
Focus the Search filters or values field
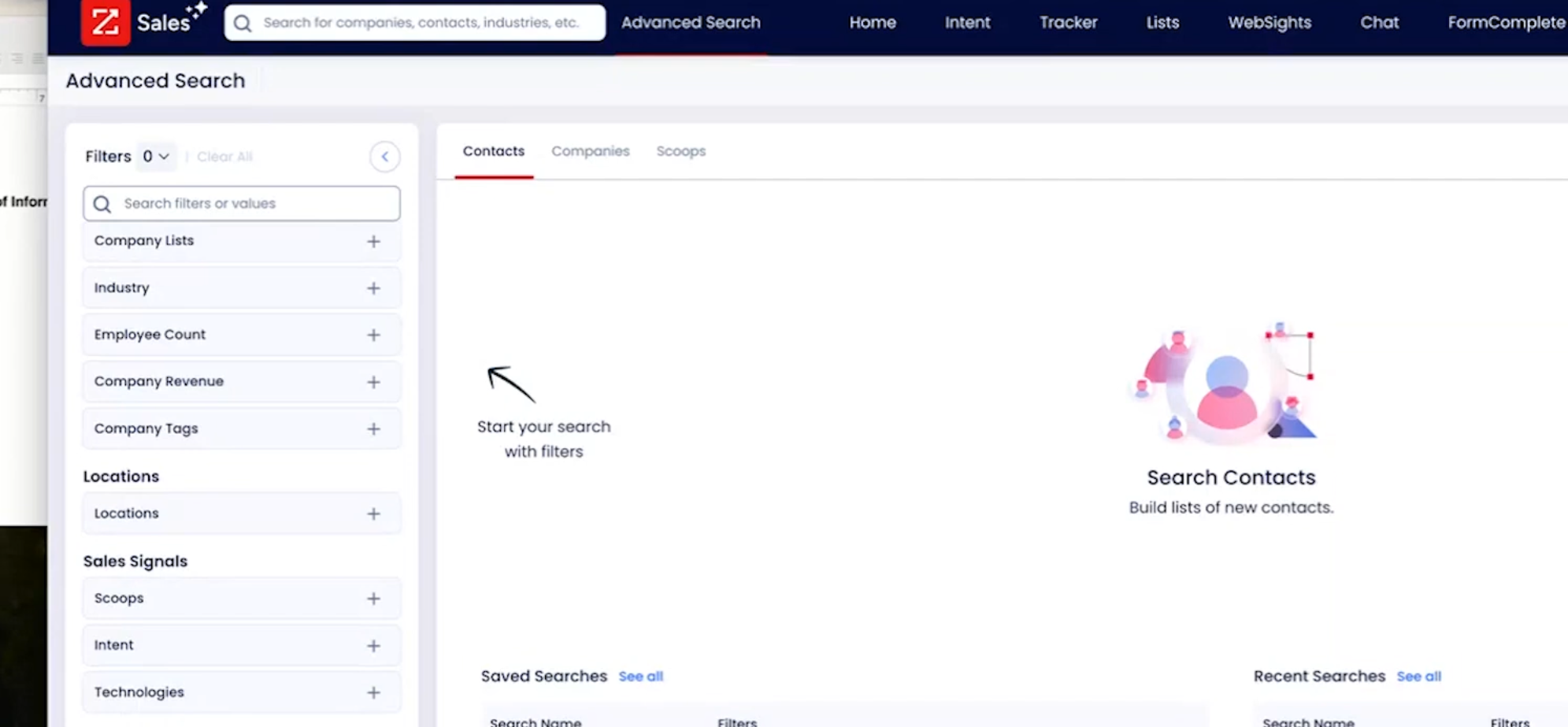[x=242, y=203]
